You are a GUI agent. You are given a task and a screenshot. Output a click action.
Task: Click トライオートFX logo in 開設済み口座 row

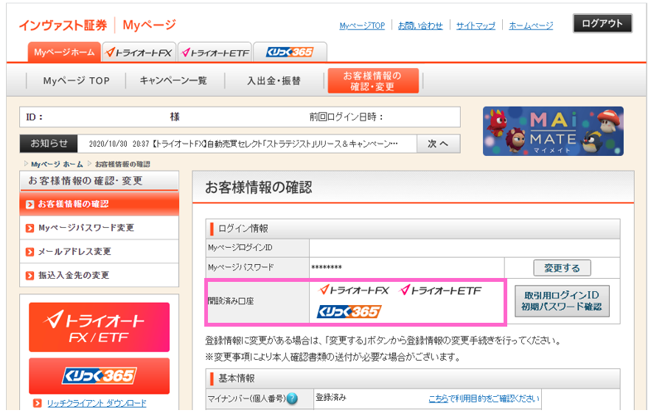(x=354, y=290)
